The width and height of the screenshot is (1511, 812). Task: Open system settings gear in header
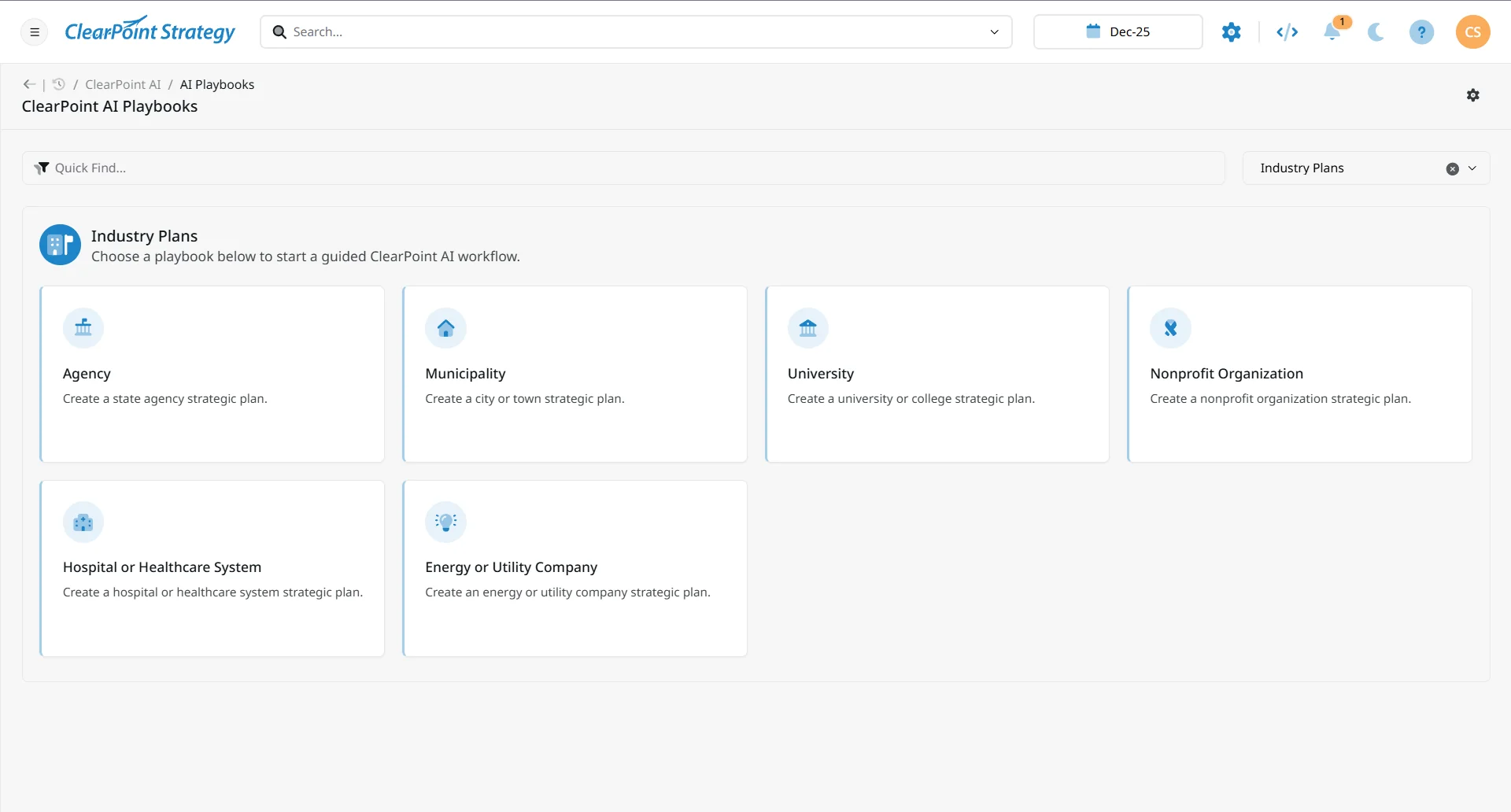(1232, 32)
